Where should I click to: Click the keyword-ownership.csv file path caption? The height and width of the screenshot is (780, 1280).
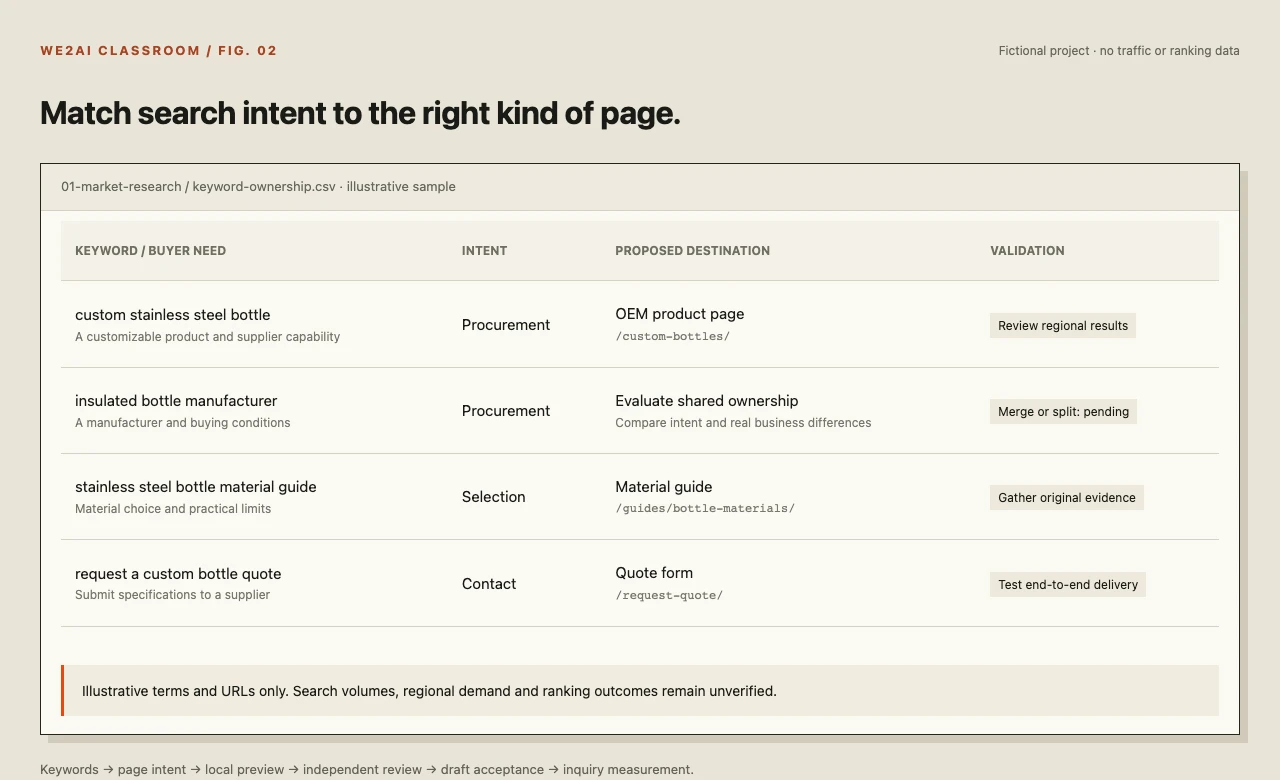click(258, 187)
